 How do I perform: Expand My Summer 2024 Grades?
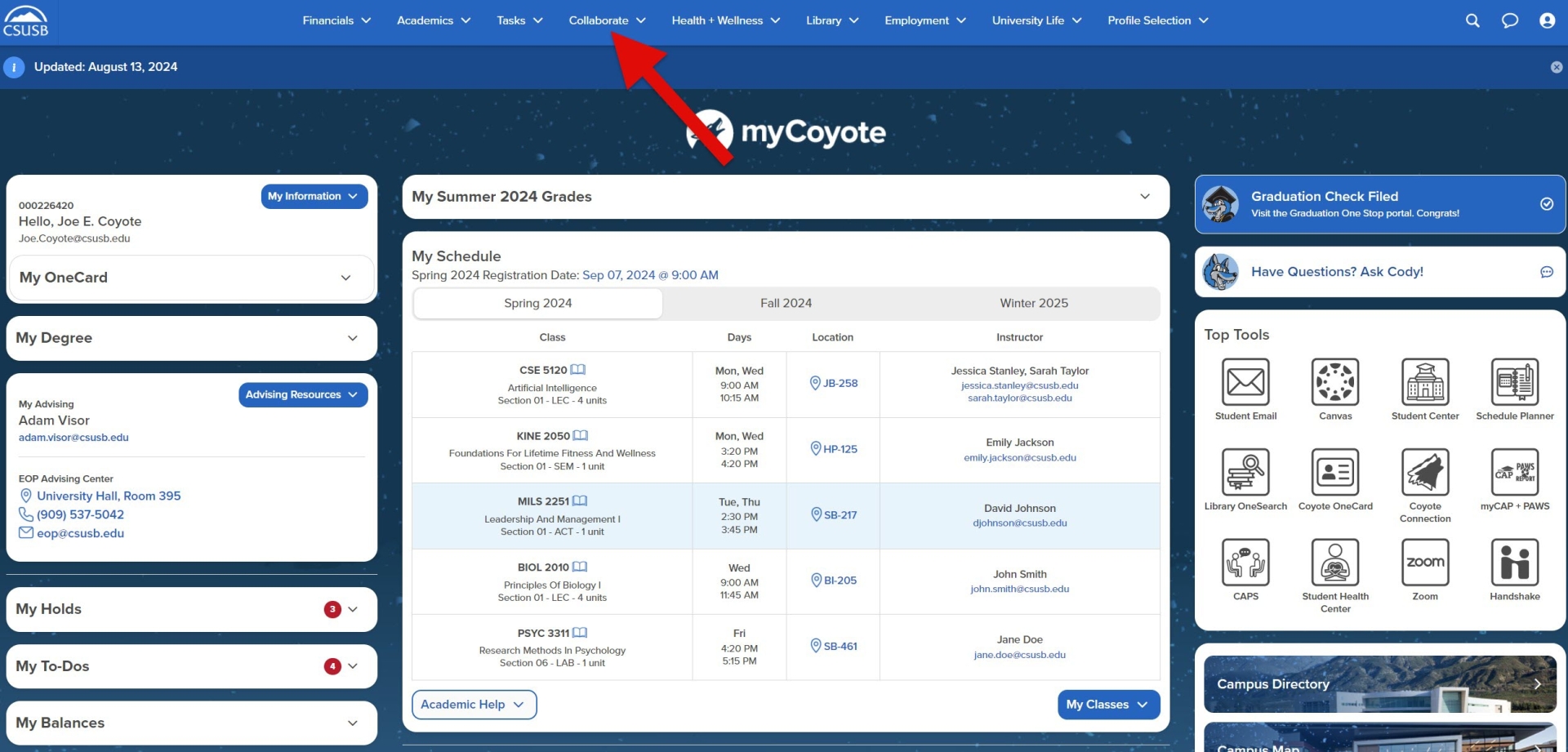pyautogui.click(x=786, y=197)
